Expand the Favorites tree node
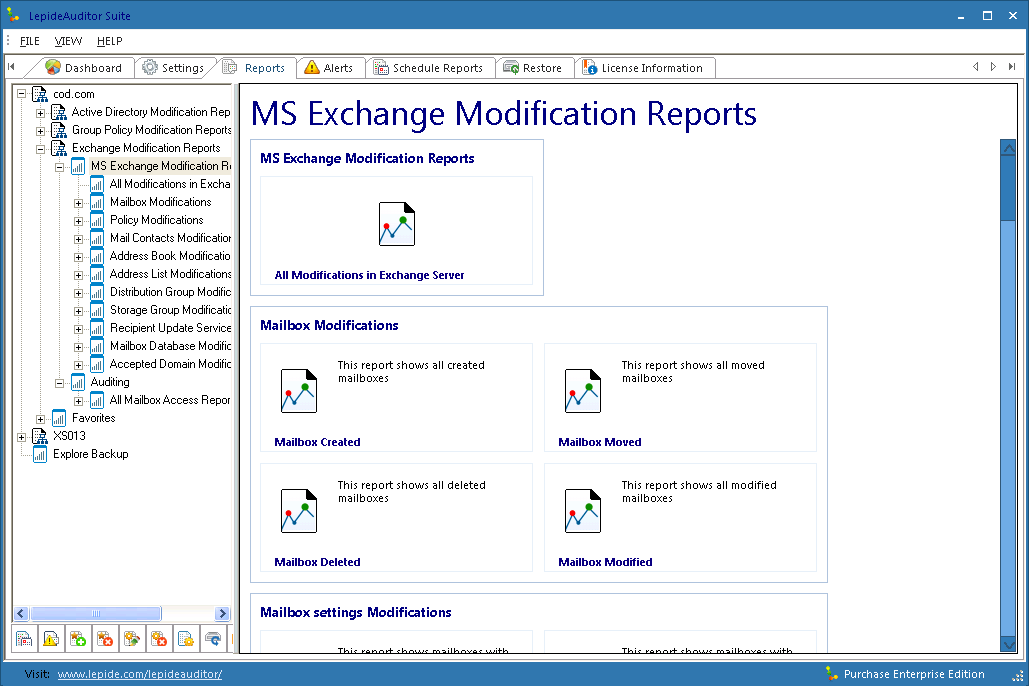Screen dimensions: 1029x686 [x=41, y=419]
